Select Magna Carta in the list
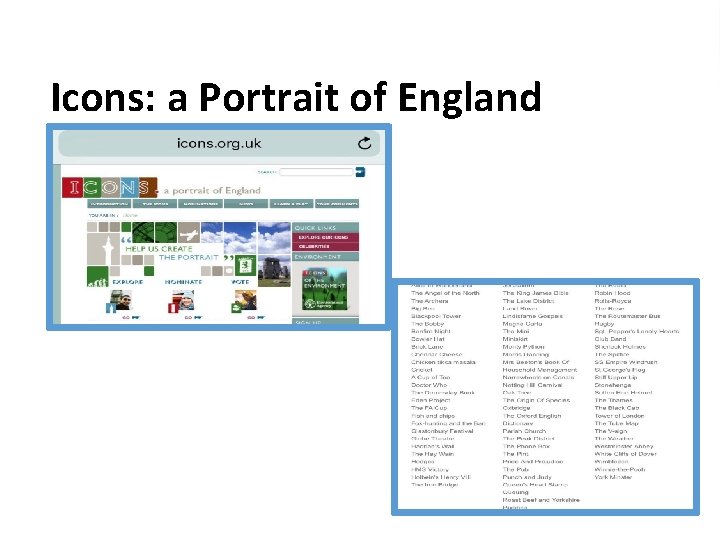 pyautogui.click(x=522, y=324)
